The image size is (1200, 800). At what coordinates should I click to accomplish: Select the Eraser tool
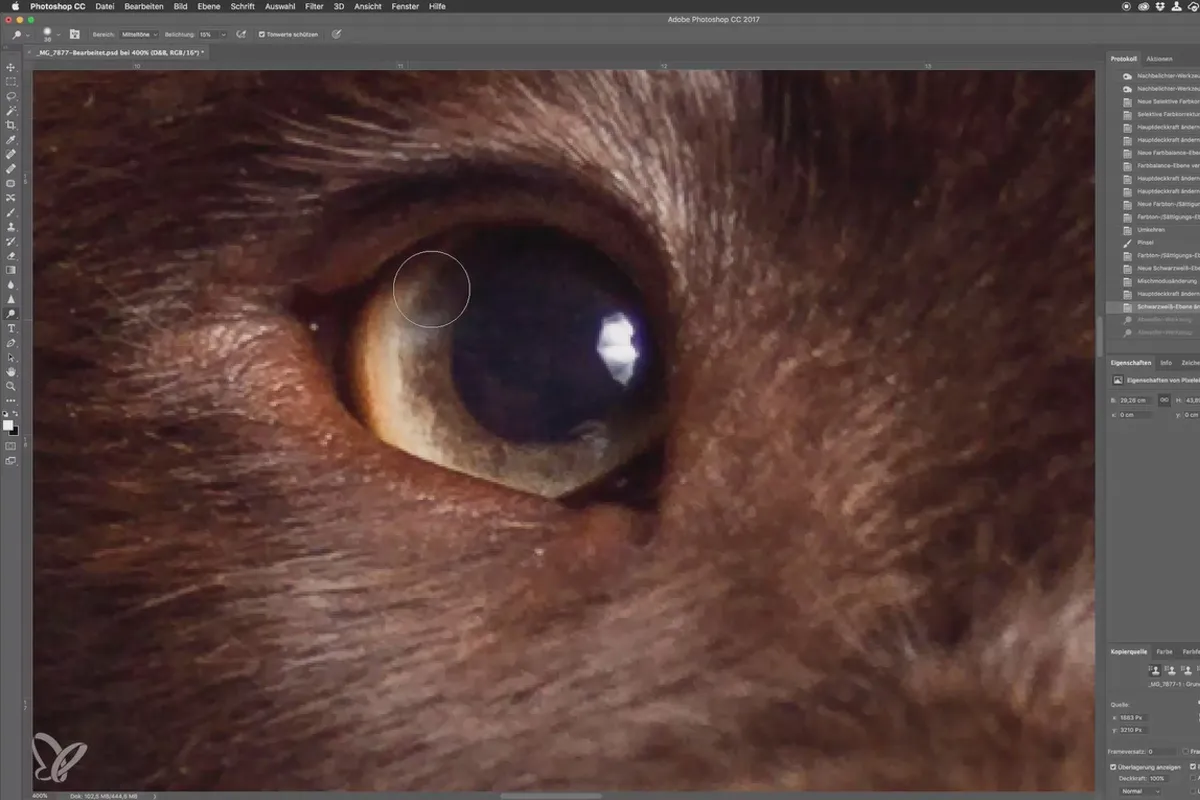pyautogui.click(x=11, y=256)
